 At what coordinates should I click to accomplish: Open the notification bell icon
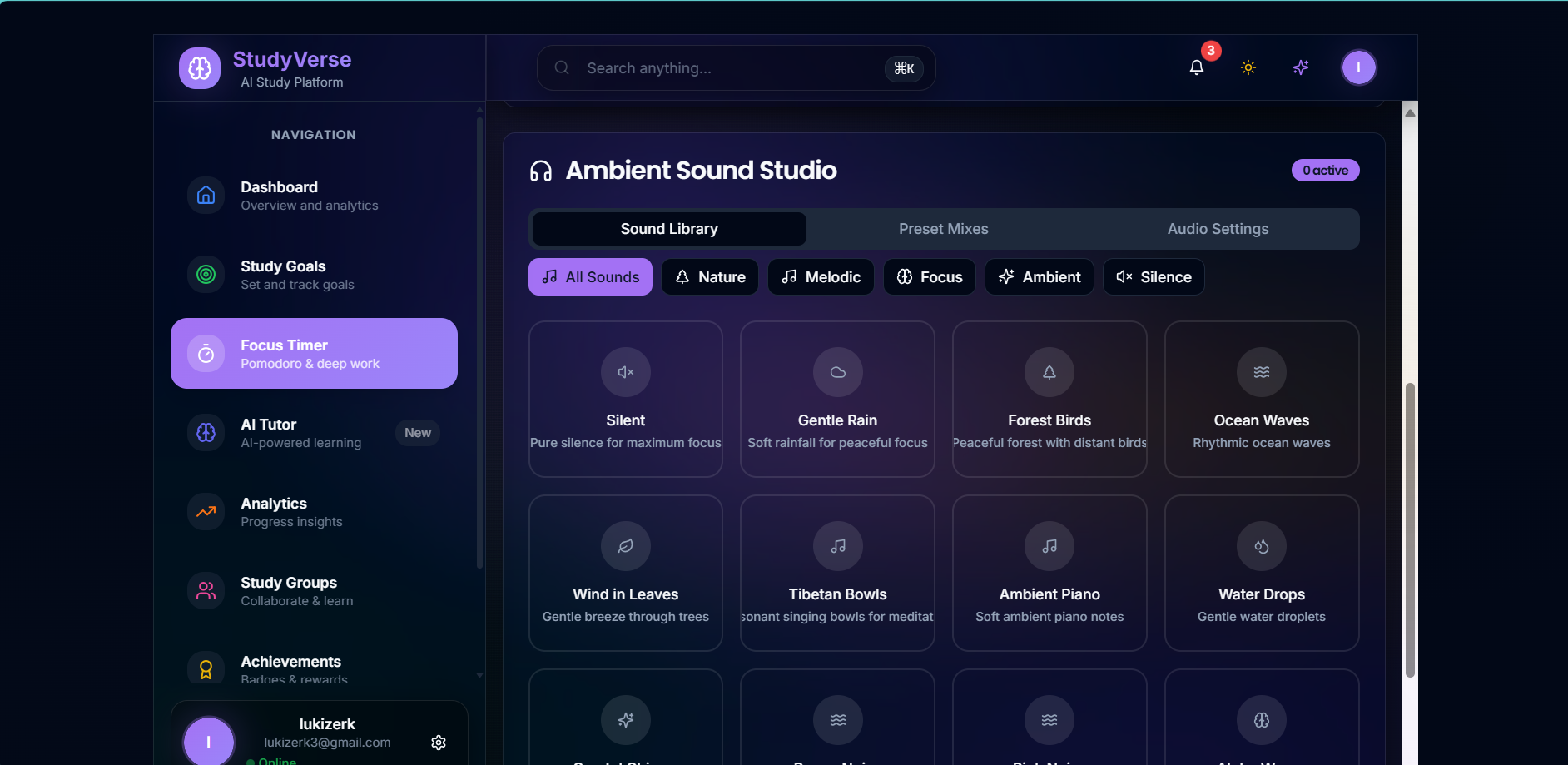(1196, 67)
